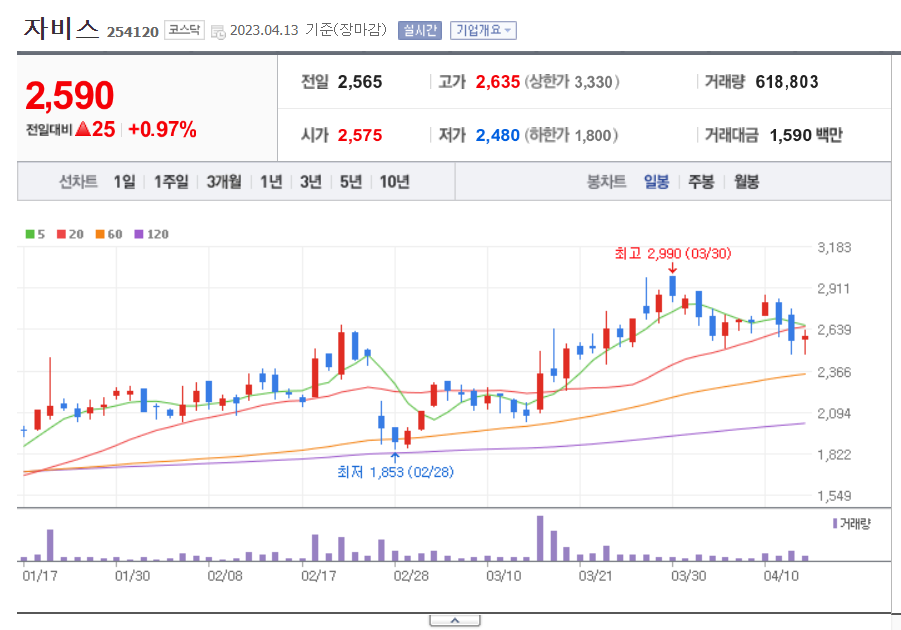Switch to 월봉 monthly candle chart

(x=746, y=182)
